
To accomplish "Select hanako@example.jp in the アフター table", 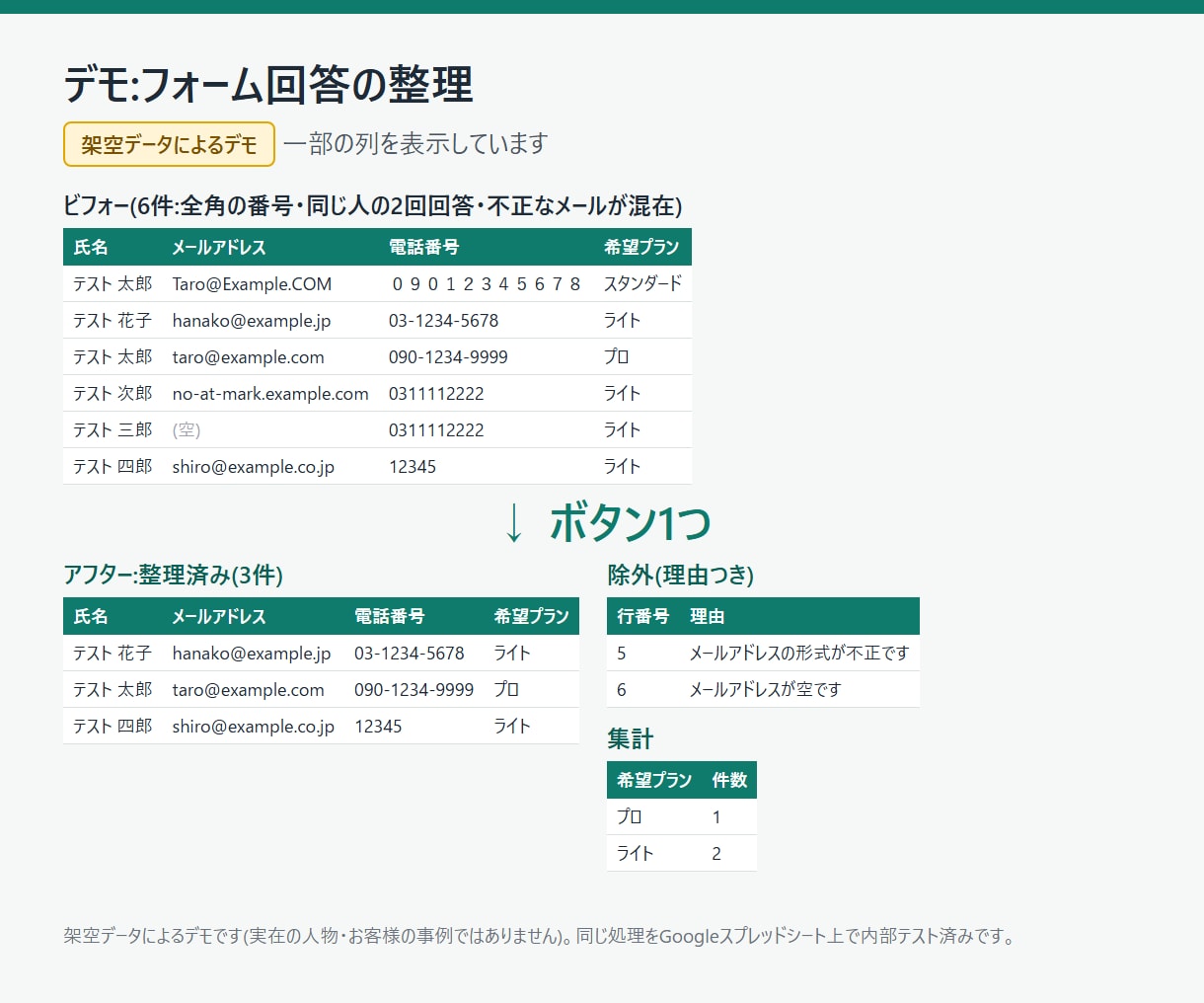I will (x=252, y=653).
